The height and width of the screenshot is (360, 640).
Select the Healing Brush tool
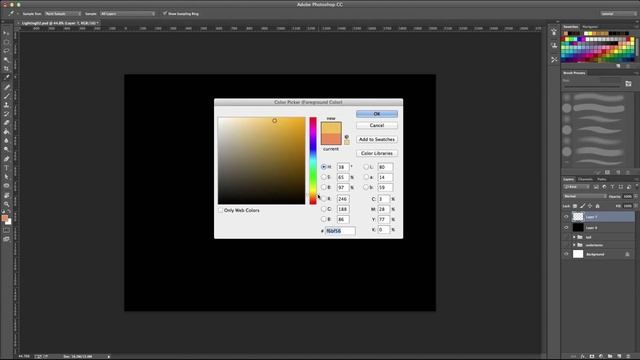pyautogui.click(x=6, y=87)
